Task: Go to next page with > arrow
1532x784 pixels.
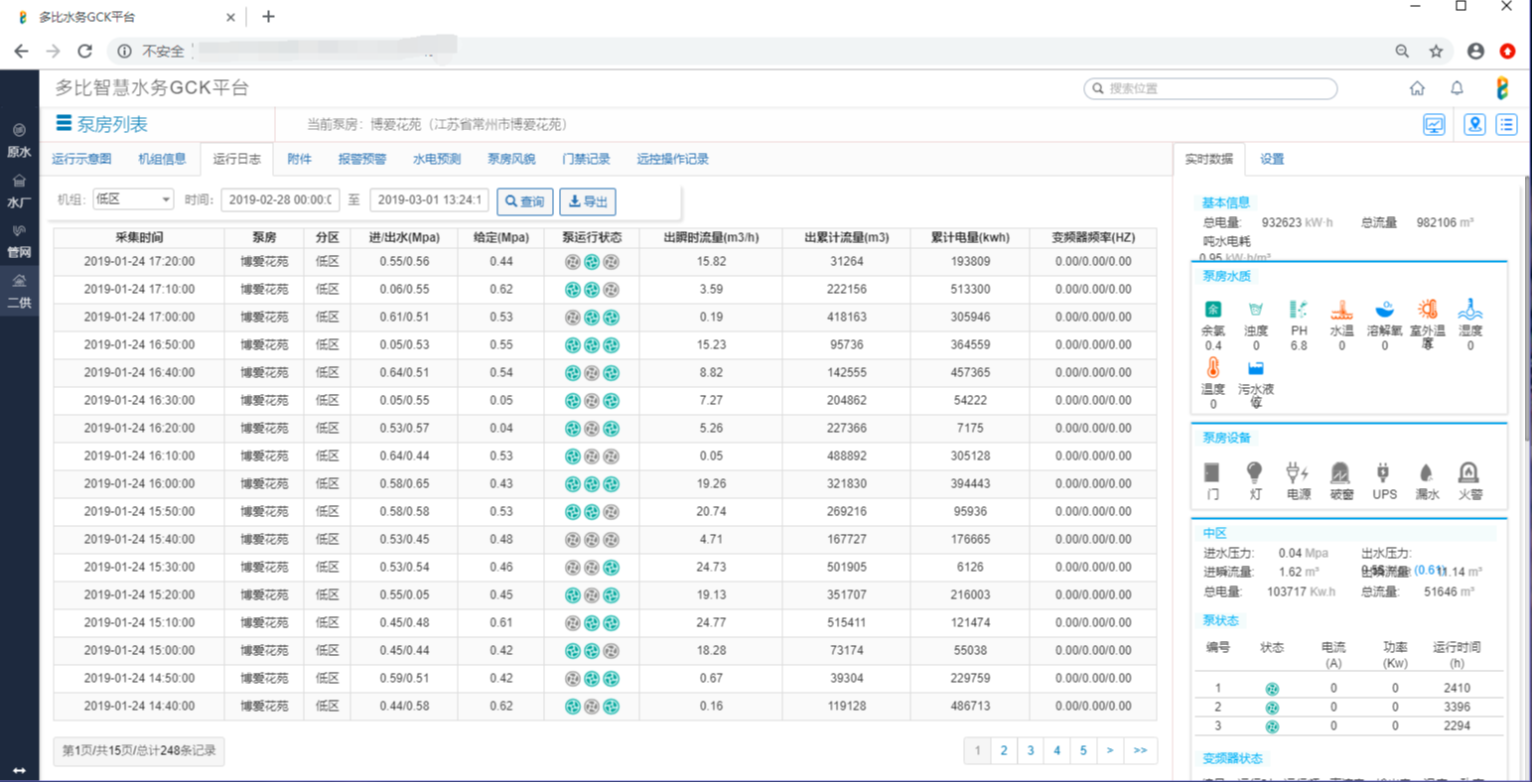Action: pyautogui.click(x=1110, y=751)
